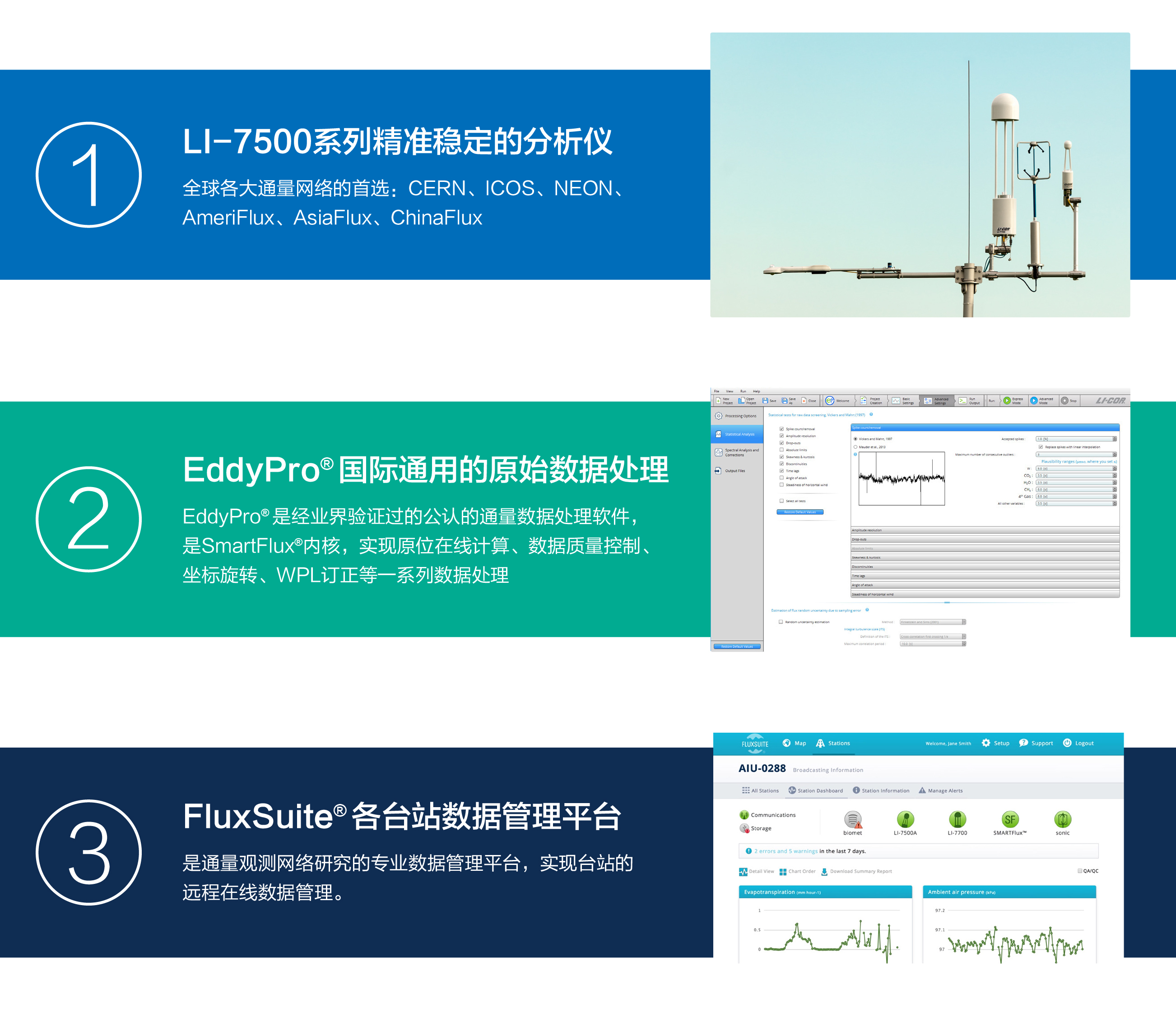This screenshot has height=1027, width=1176.
Task: Open the uncertainty Method dropdown
Action: coord(933,622)
